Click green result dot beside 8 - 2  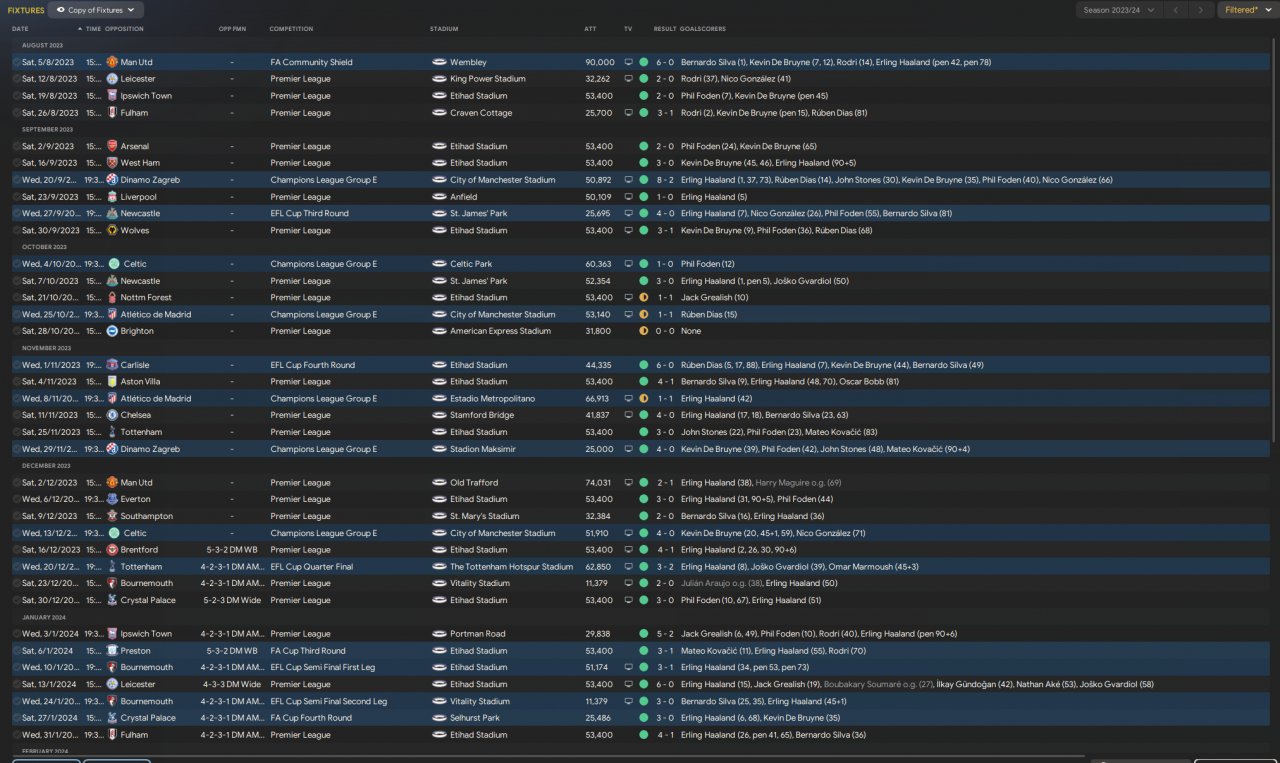coord(644,180)
